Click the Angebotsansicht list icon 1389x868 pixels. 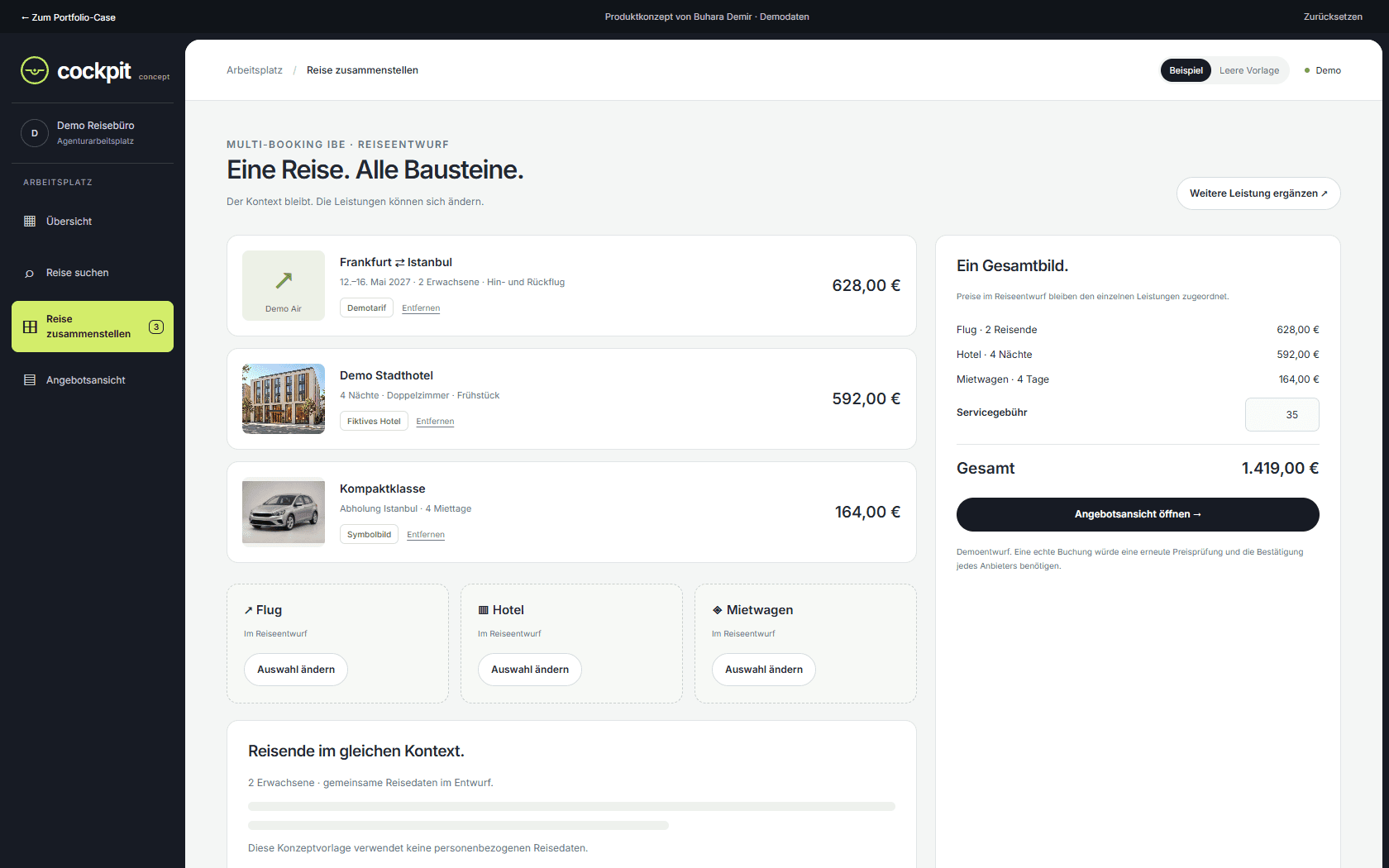30,380
